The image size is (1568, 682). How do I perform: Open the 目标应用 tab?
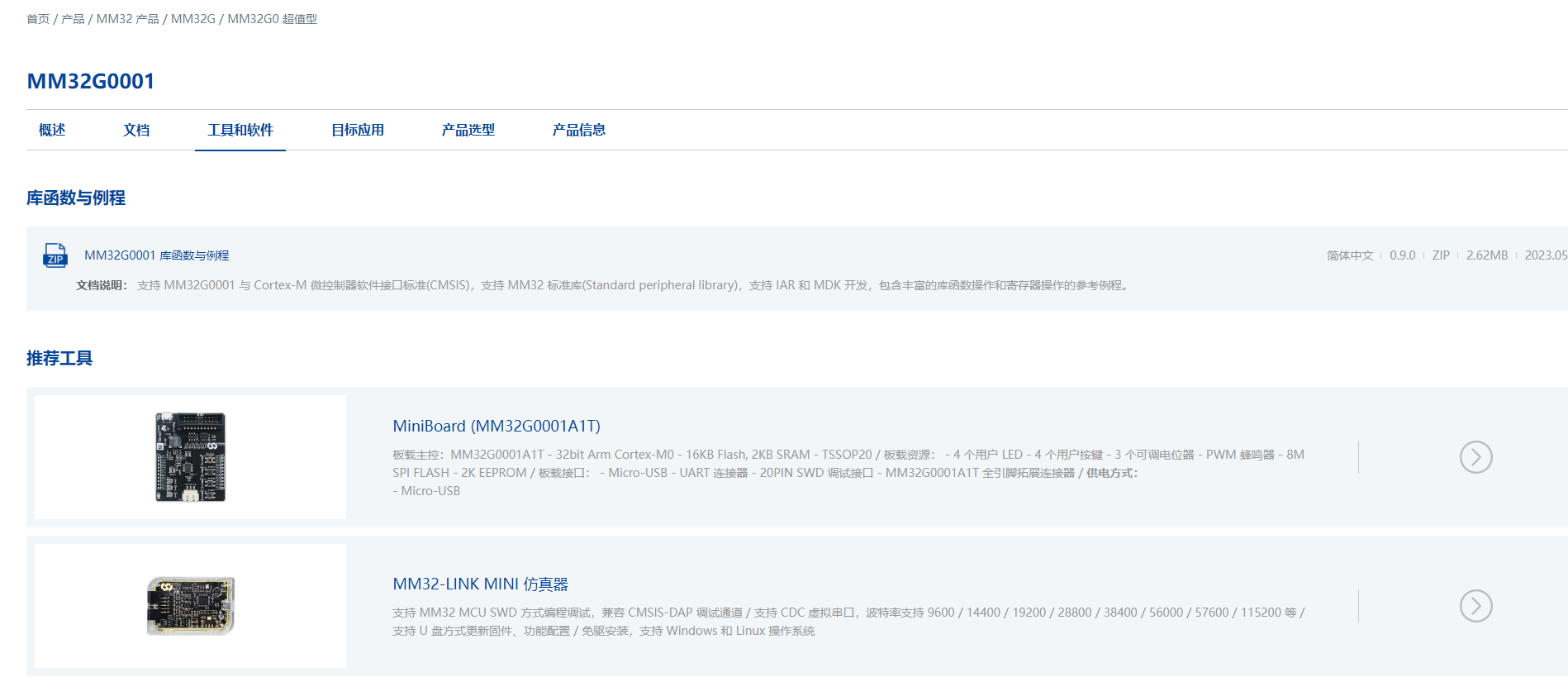[358, 130]
